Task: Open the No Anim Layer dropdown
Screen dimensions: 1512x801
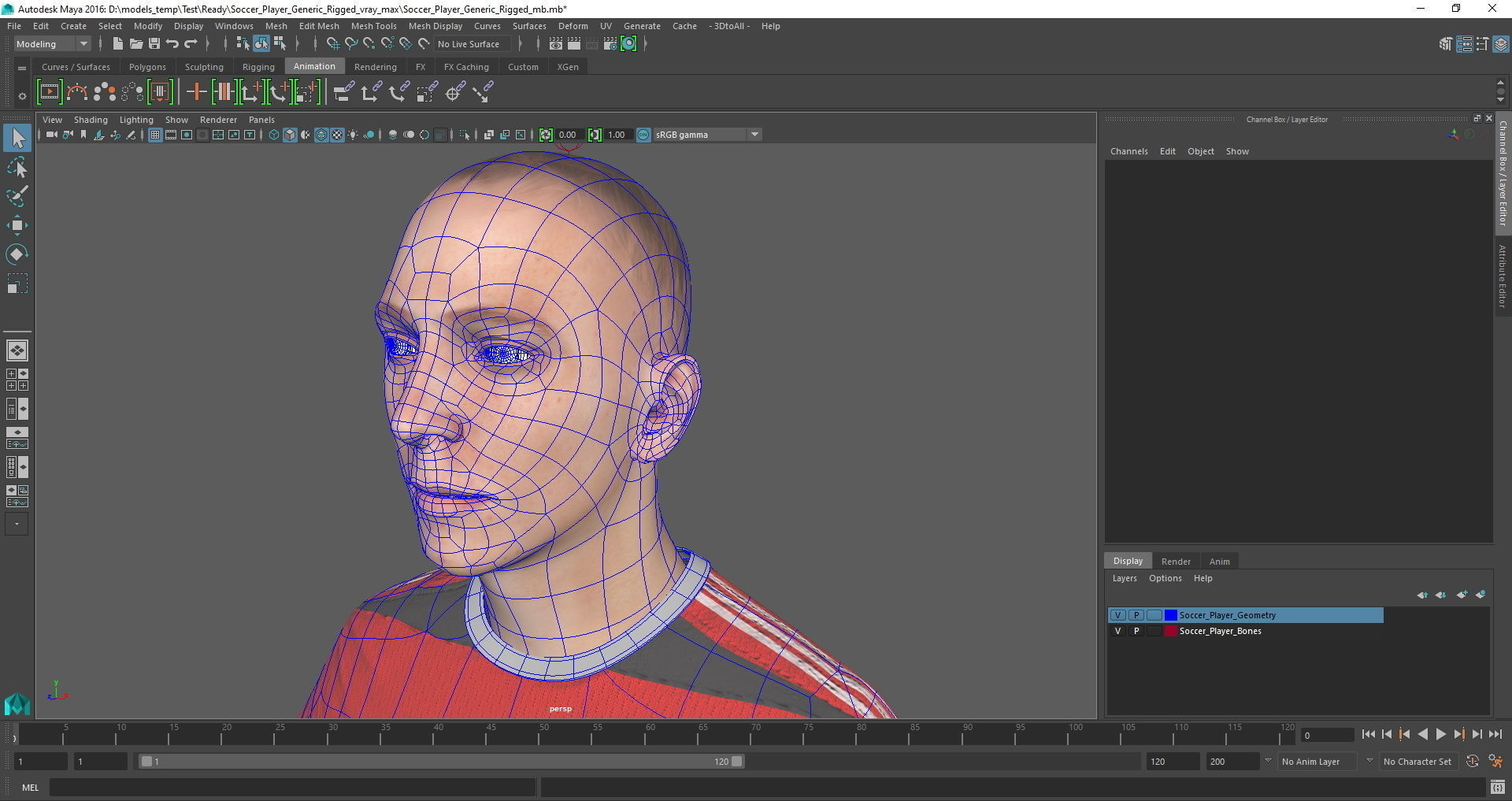Action: tap(1317, 762)
